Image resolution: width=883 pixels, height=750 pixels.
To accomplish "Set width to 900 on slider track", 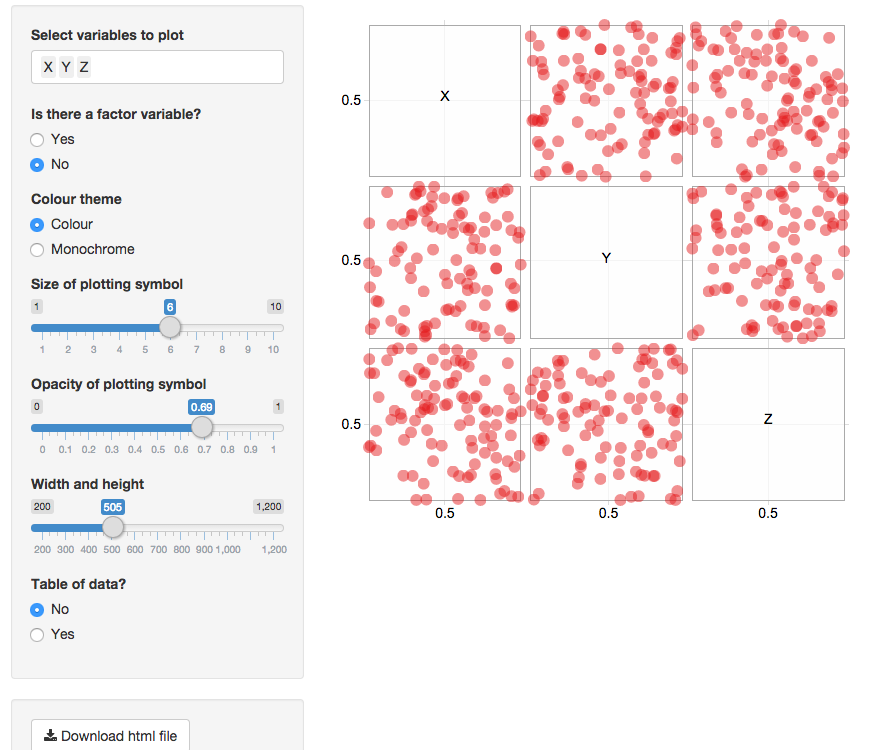I will tap(204, 528).
